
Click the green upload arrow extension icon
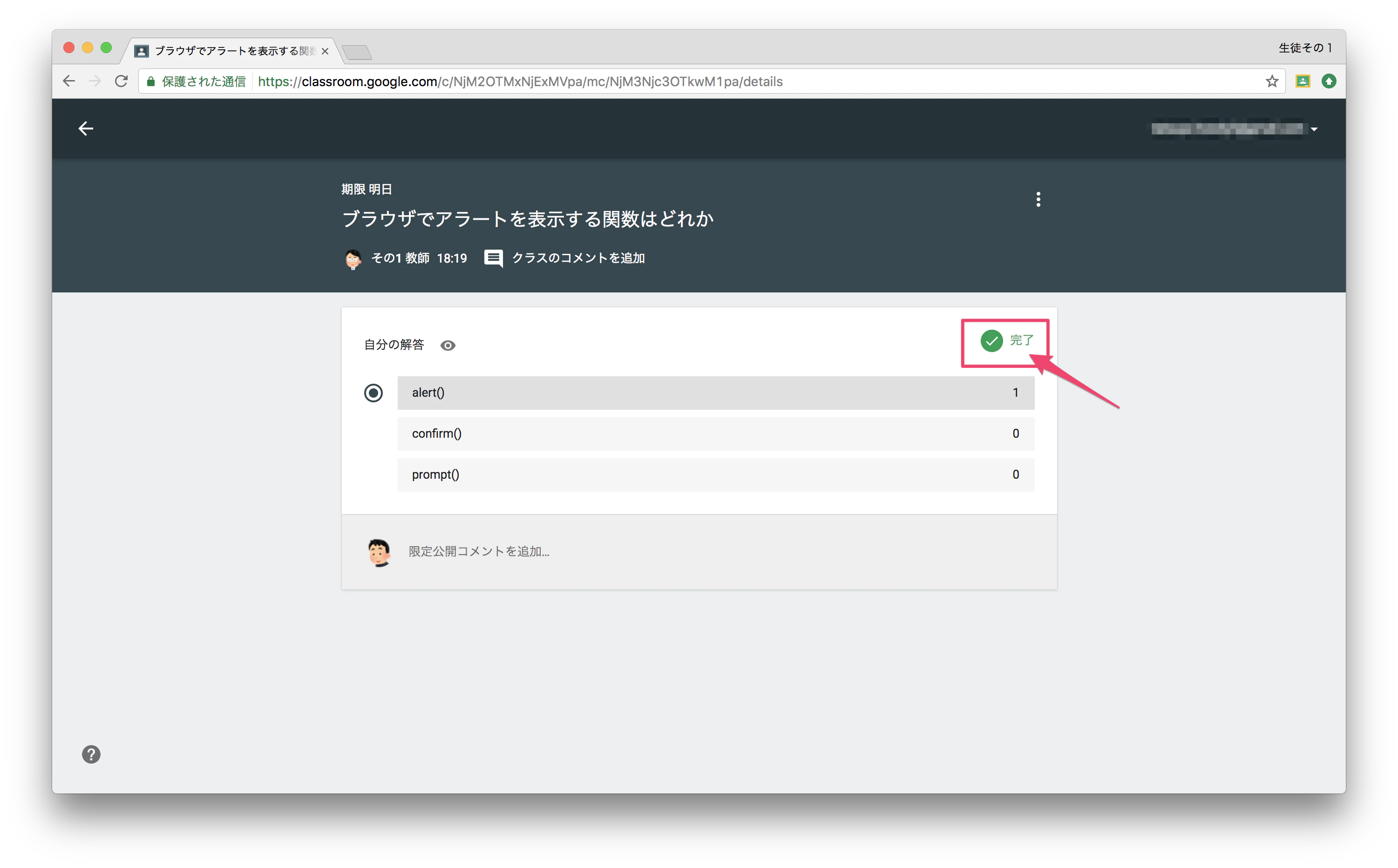coord(1329,81)
